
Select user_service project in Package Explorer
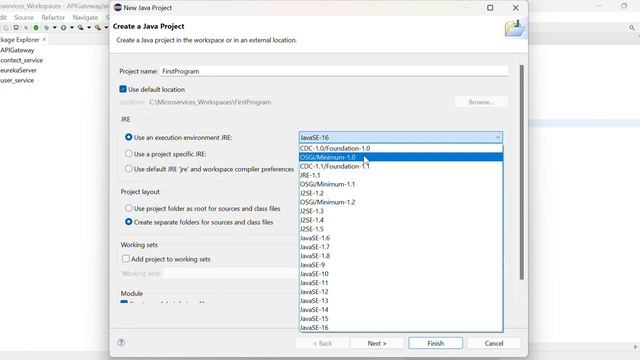[17, 80]
